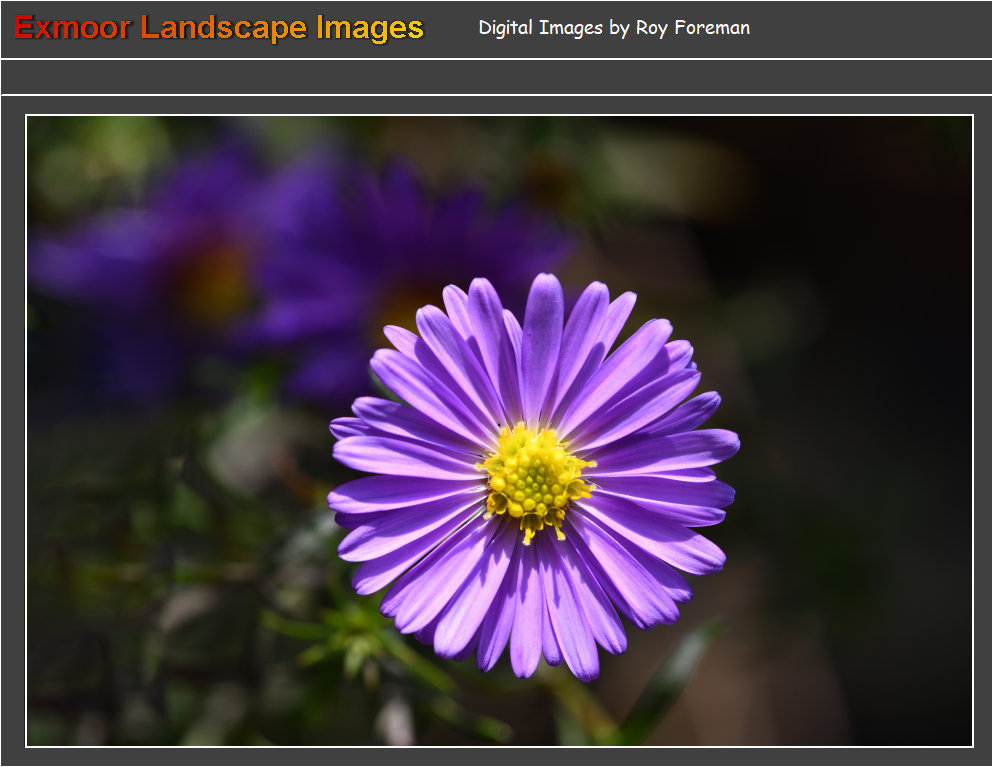Click the yellow center of the focused flower
993x767 pixels.
coord(534,479)
